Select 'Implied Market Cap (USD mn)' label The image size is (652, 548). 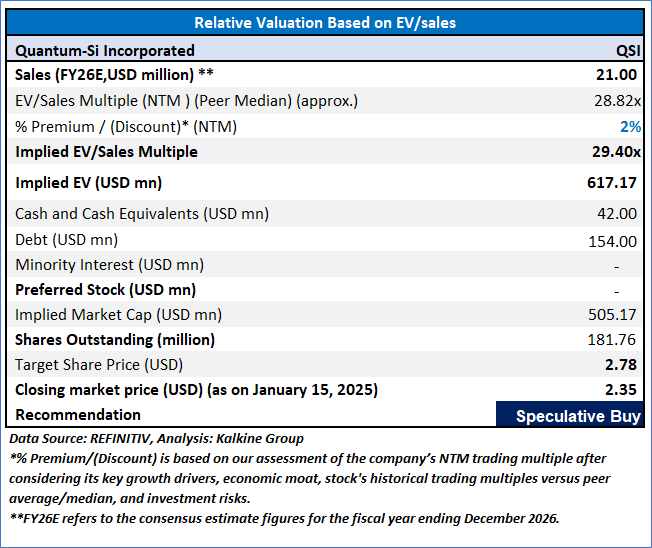[x=118, y=315]
